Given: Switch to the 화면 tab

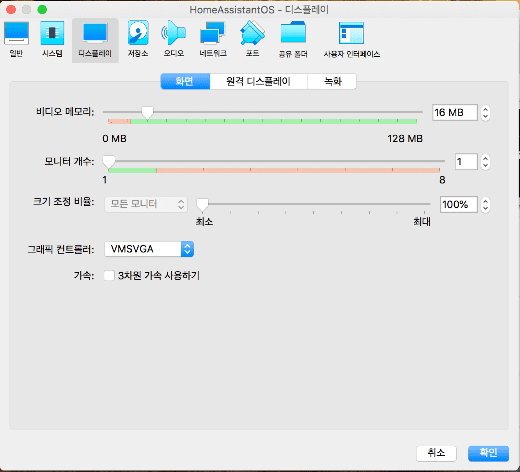Looking at the screenshot, I should [x=185, y=81].
